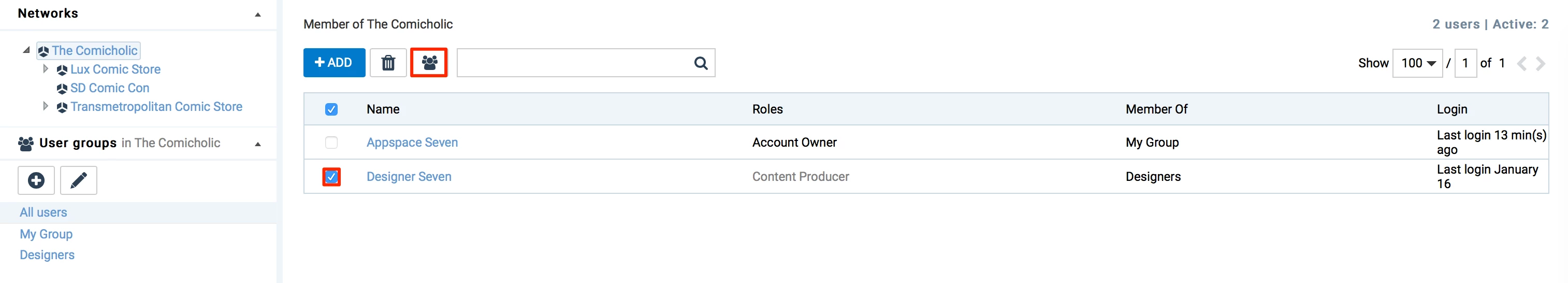This screenshot has width=1568, height=283.
Task: Click the assign to user group icon
Action: (x=429, y=63)
